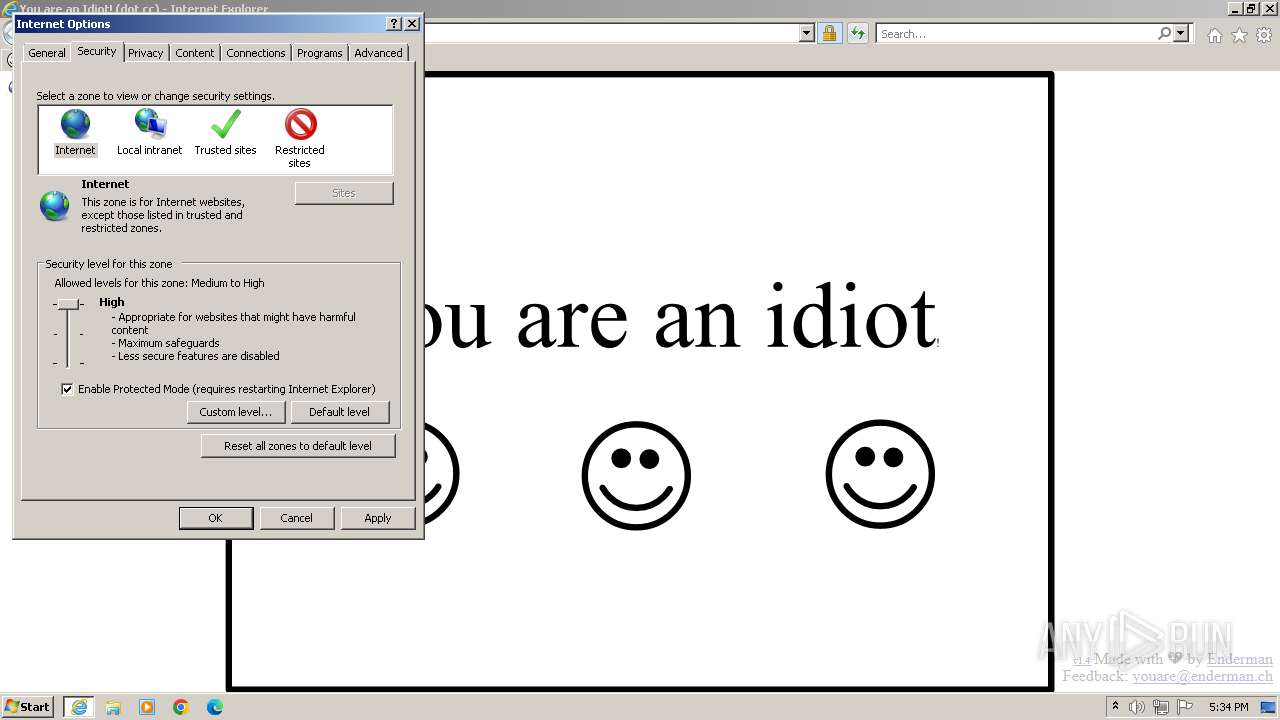Screen dimensions: 1280x720
Task: Click the search magnifier icon
Action: (x=1164, y=34)
